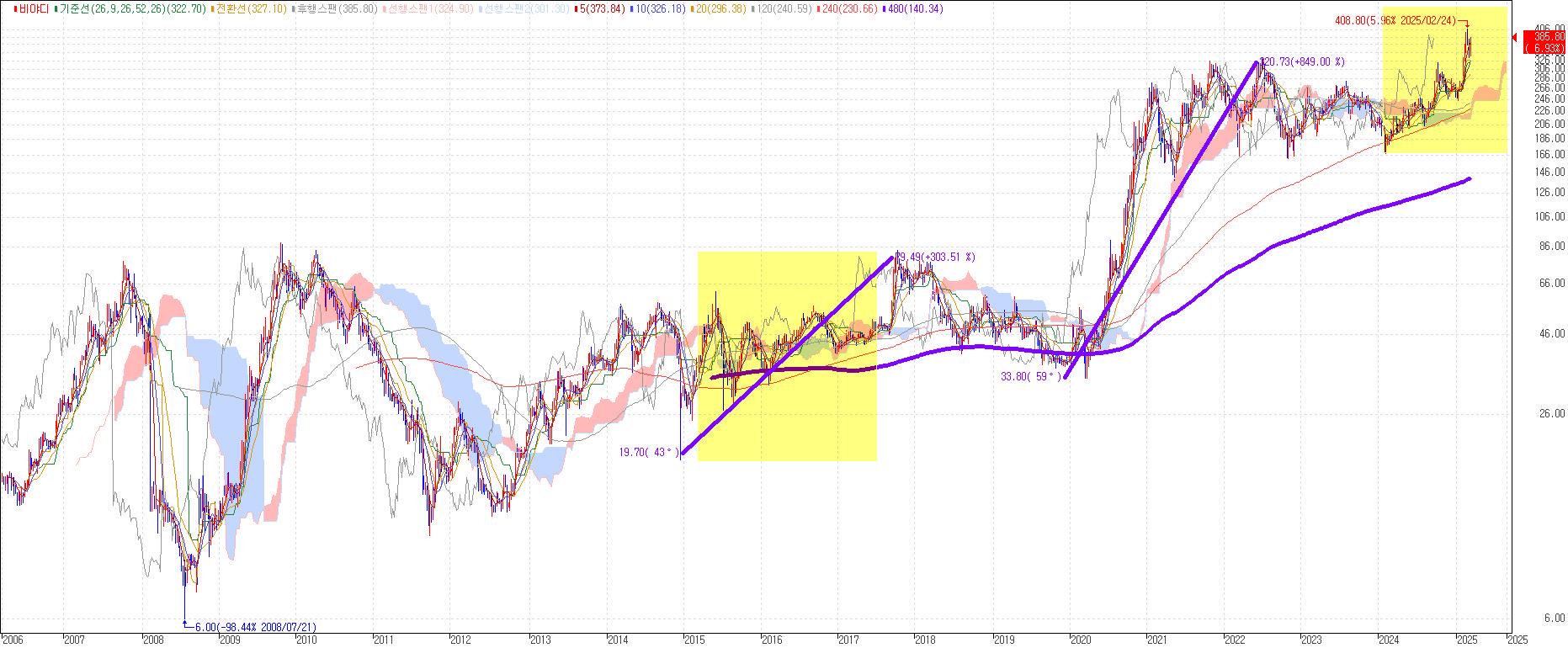This screenshot has width=1568, height=648.
Task: Click the red arrow beside the price tag
Action: coord(1516,37)
